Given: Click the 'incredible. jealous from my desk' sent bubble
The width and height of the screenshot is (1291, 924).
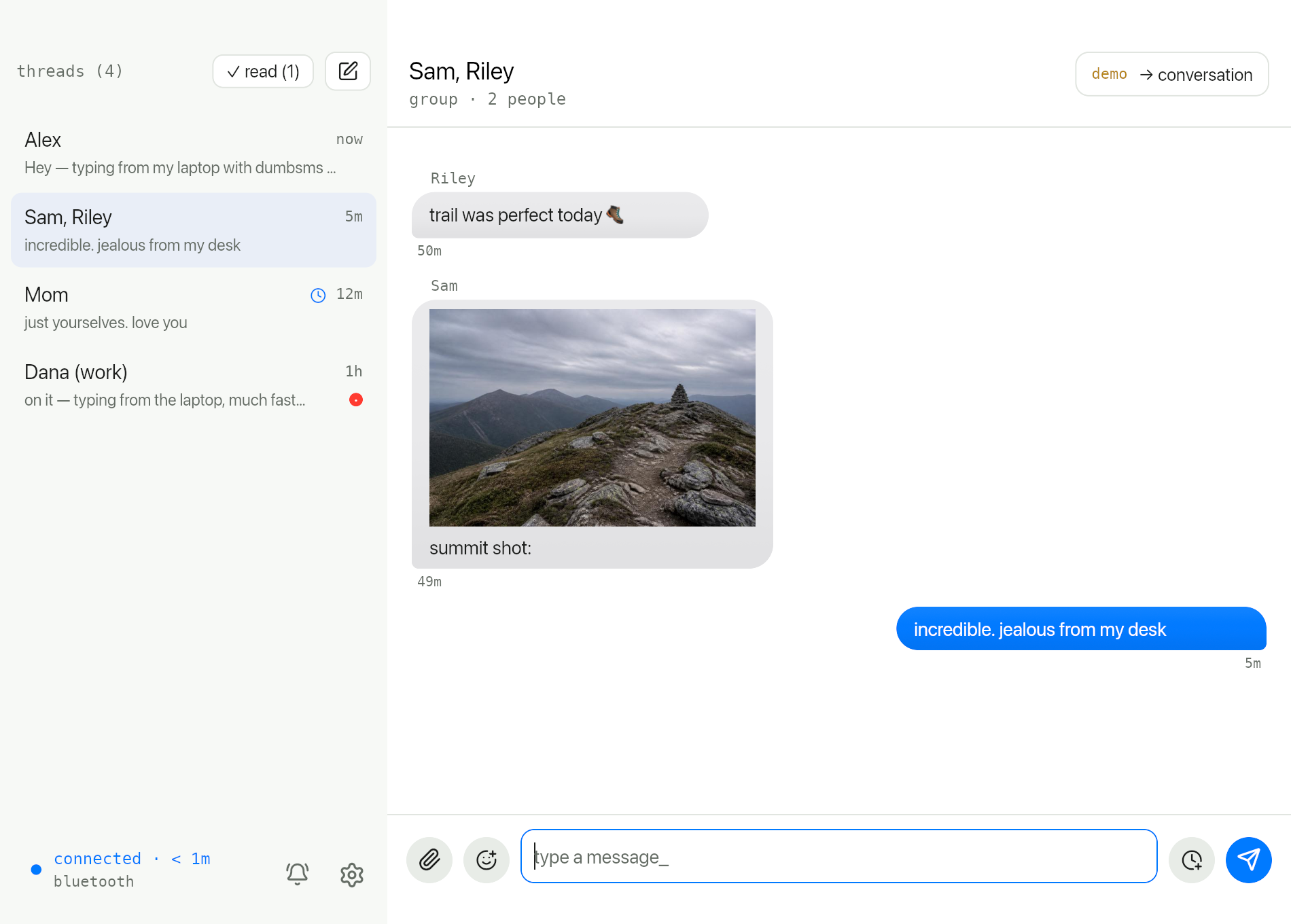Looking at the screenshot, I should pyautogui.click(x=1081, y=629).
